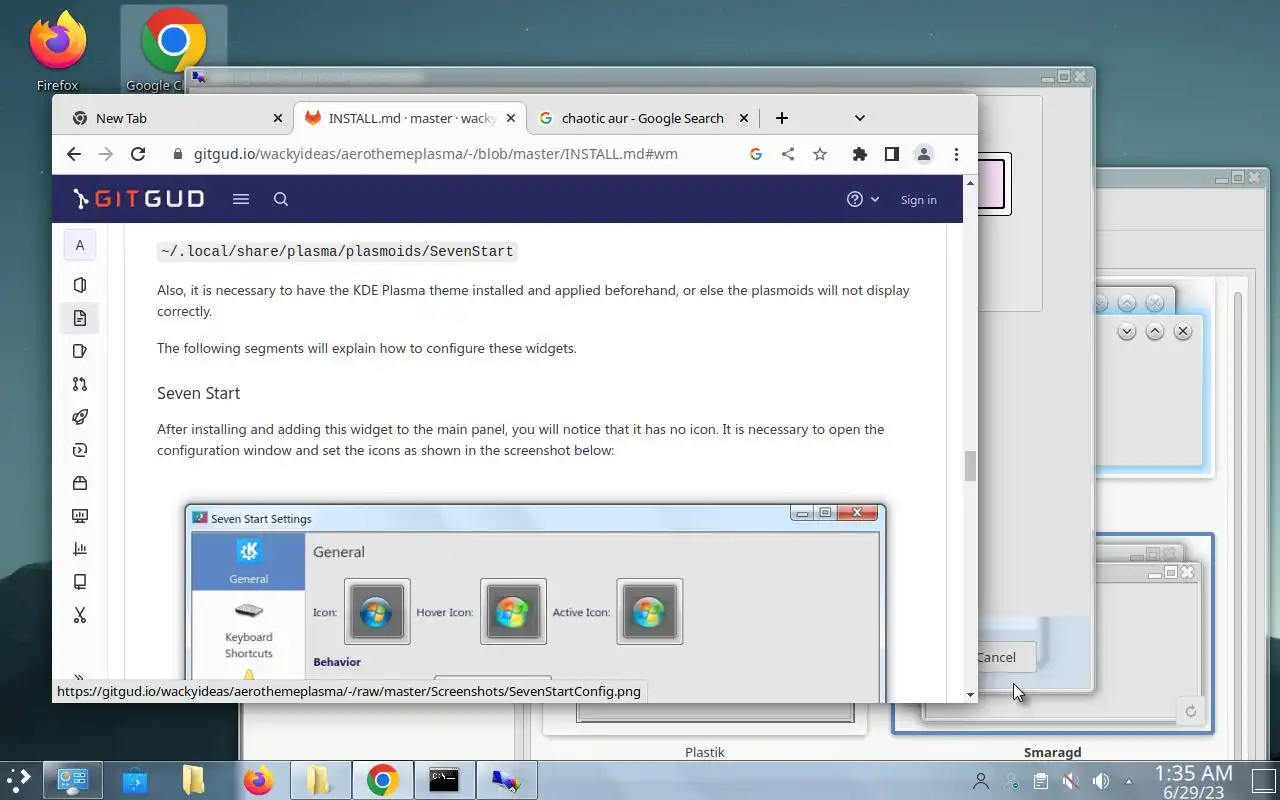The width and height of the screenshot is (1280, 800).
Task: Click the Google icon in address bar
Action: click(756, 154)
